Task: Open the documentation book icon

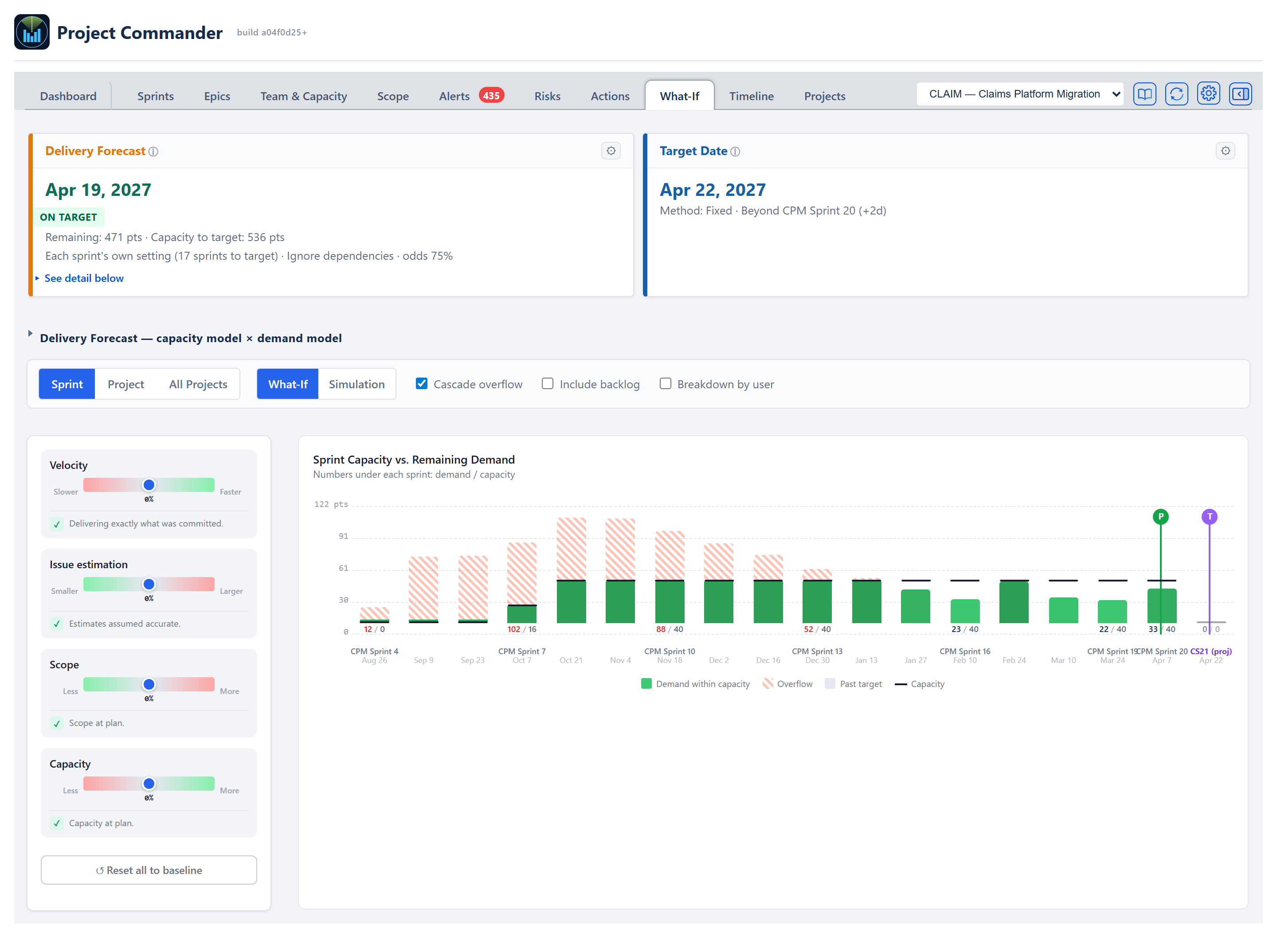Action: (x=1144, y=94)
